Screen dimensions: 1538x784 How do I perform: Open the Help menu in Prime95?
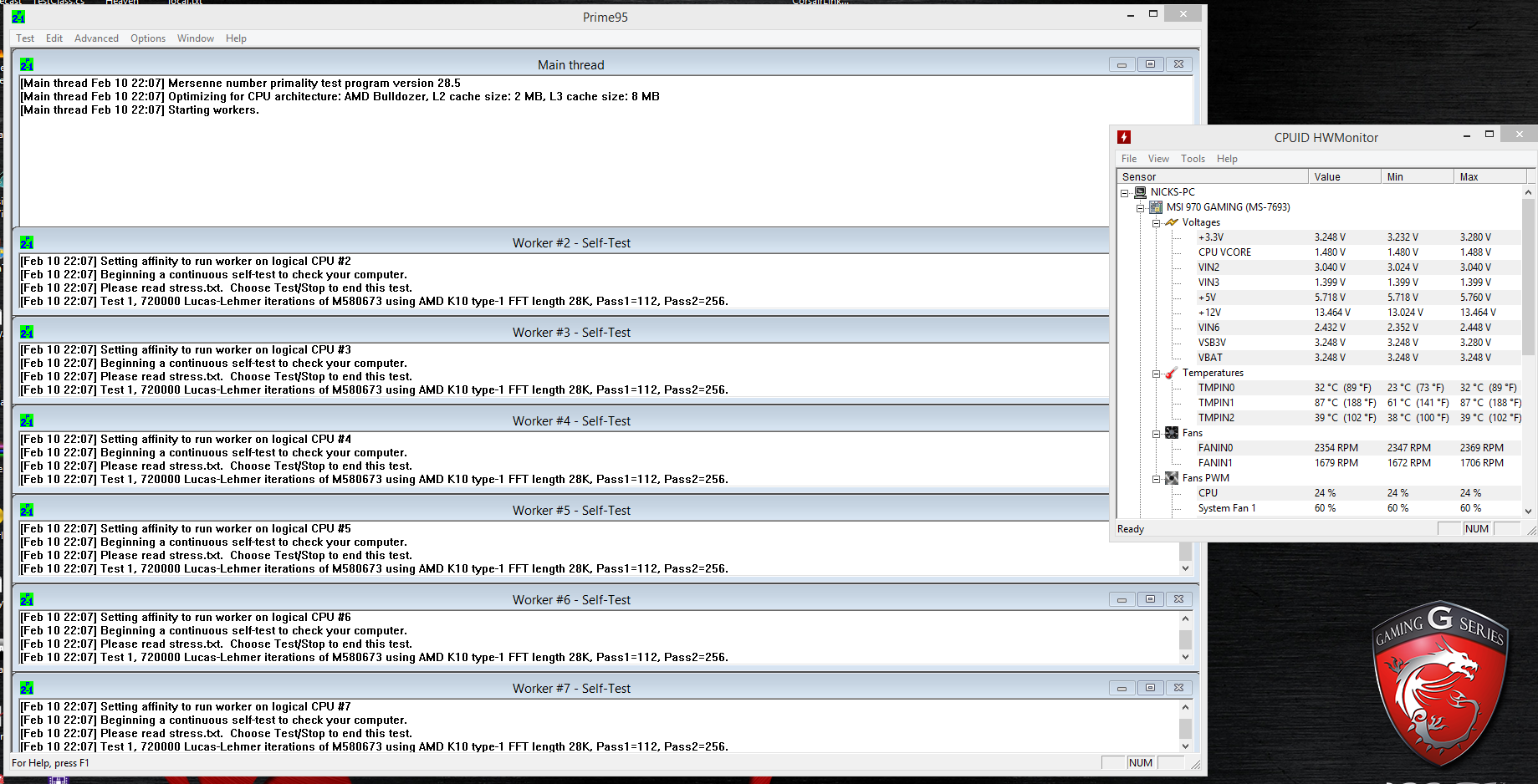pyautogui.click(x=236, y=38)
